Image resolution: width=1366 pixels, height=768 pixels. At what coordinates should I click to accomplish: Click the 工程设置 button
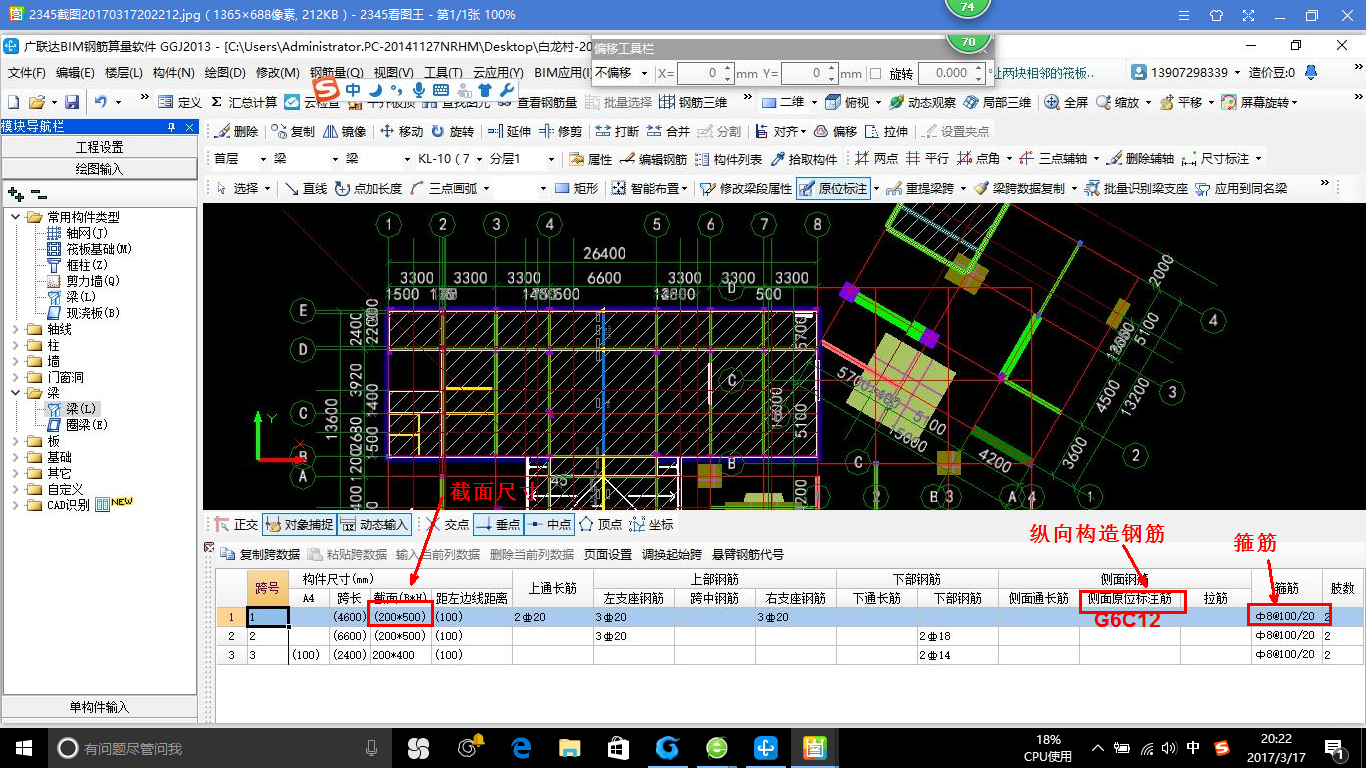point(99,147)
